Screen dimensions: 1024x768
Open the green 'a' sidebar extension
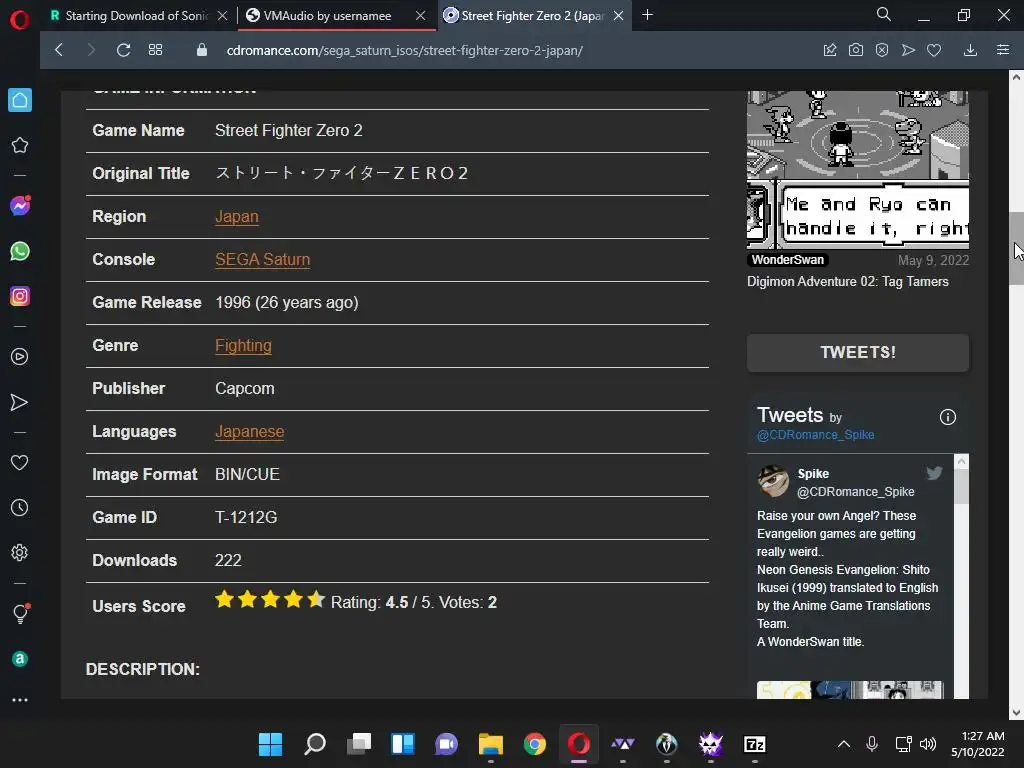click(x=20, y=659)
